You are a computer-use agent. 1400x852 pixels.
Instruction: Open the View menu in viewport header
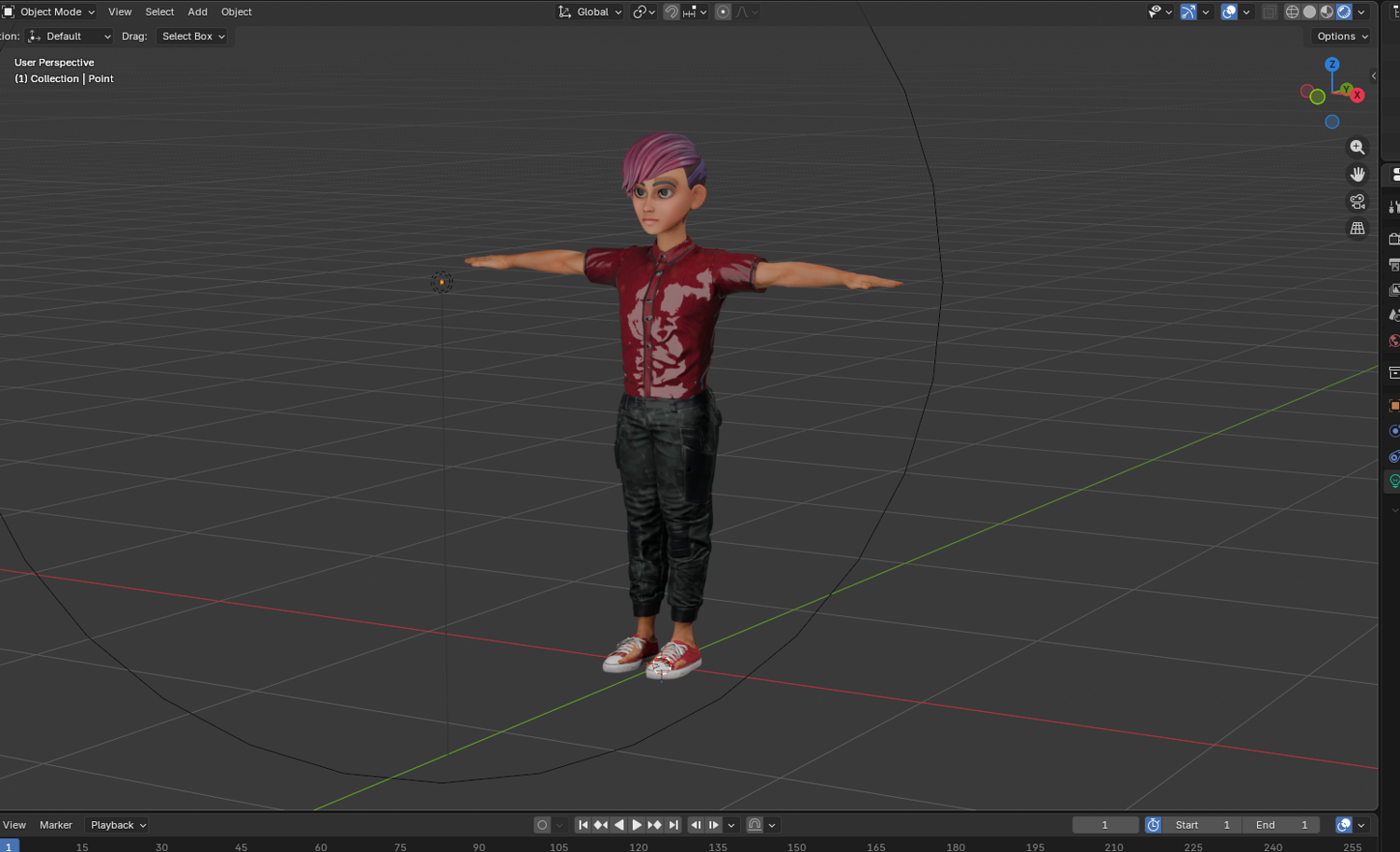(x=119, y=12)
